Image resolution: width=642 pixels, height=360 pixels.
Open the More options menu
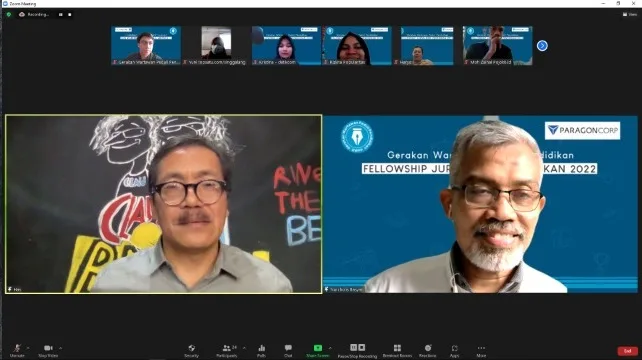click(481, 351)
